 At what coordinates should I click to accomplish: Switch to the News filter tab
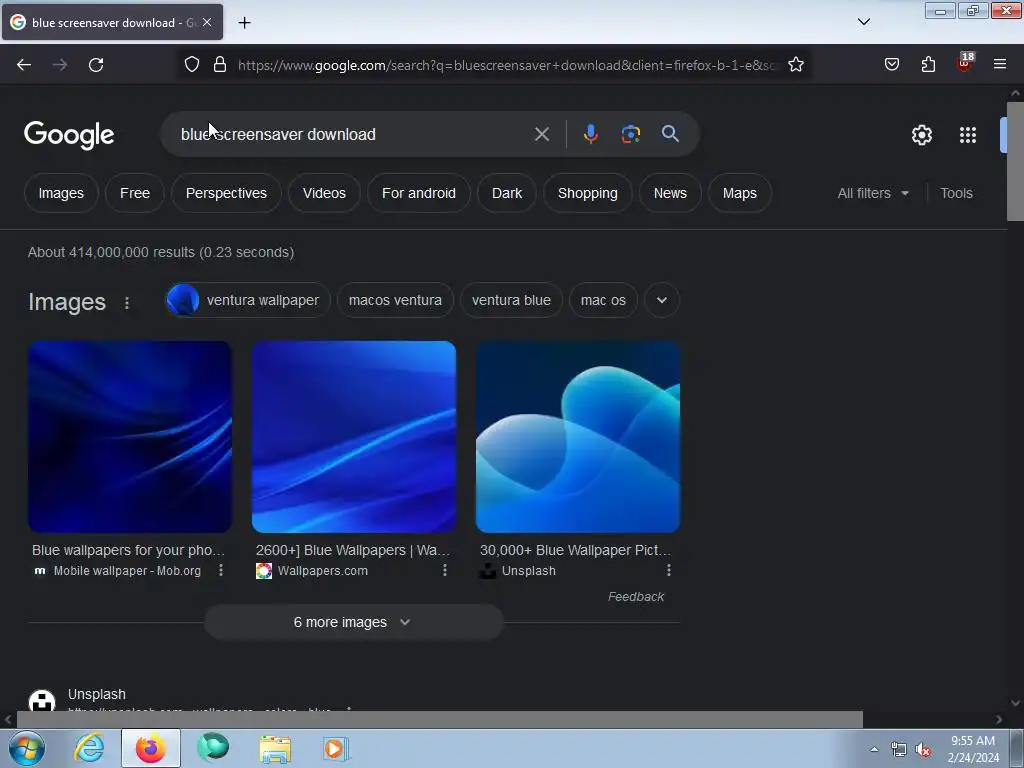(670, 193)
